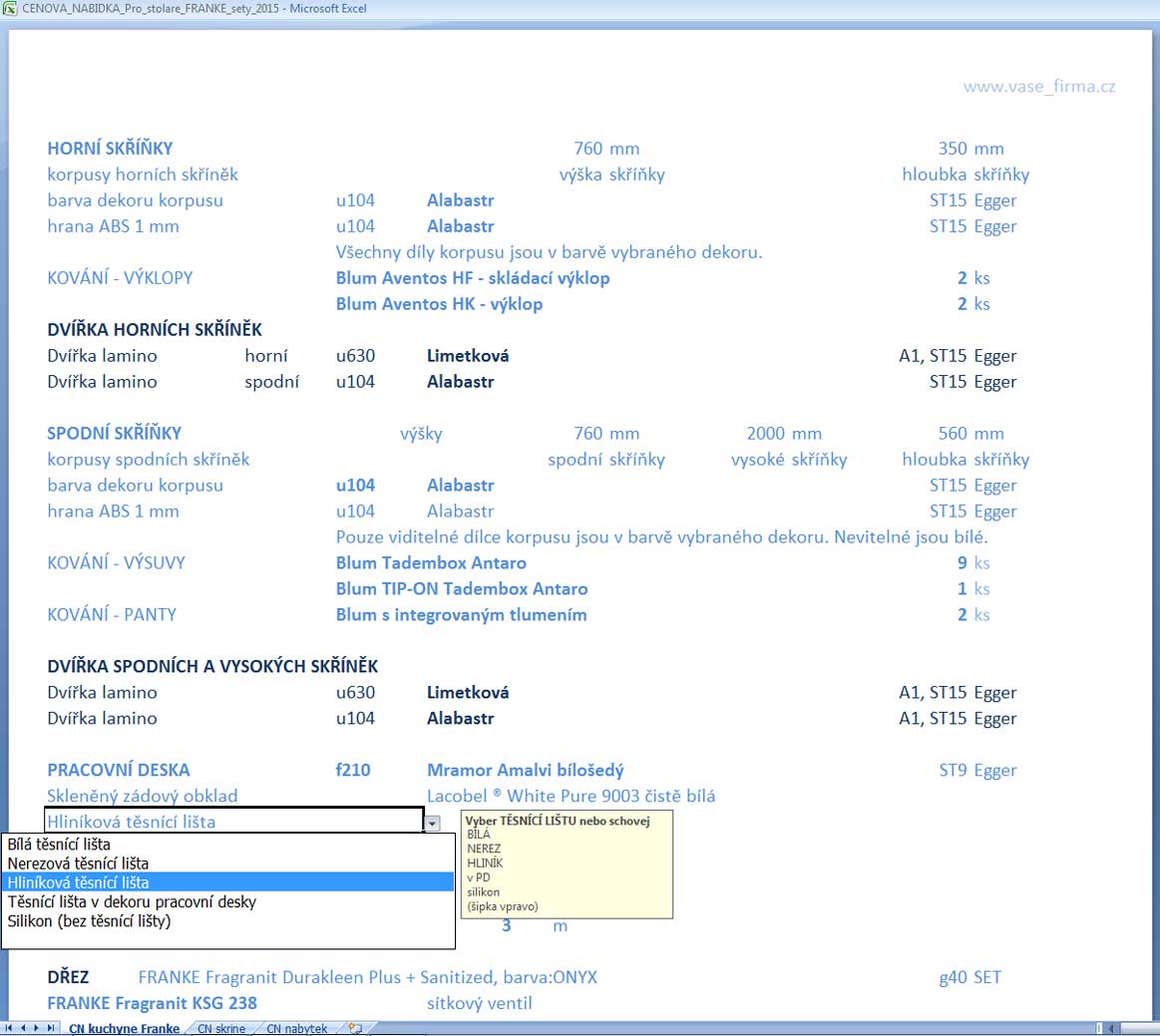Viewport: 1160px width, 1036px height.
Task: Click 'Mramor Amalvi bílošedý' cell
Action: click(x=526, y=771)
